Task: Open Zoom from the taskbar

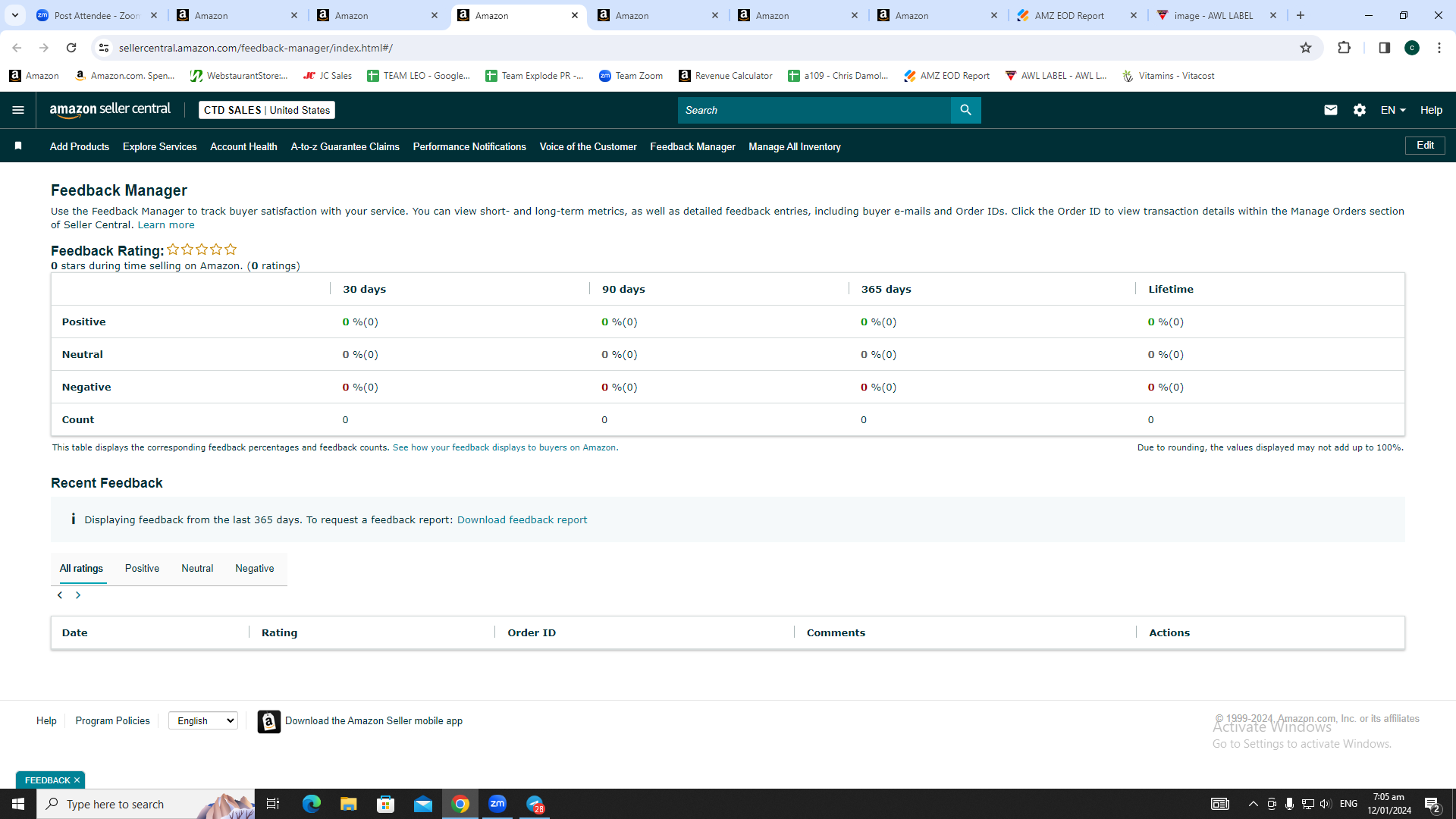Action: click(x=497, y=804)
